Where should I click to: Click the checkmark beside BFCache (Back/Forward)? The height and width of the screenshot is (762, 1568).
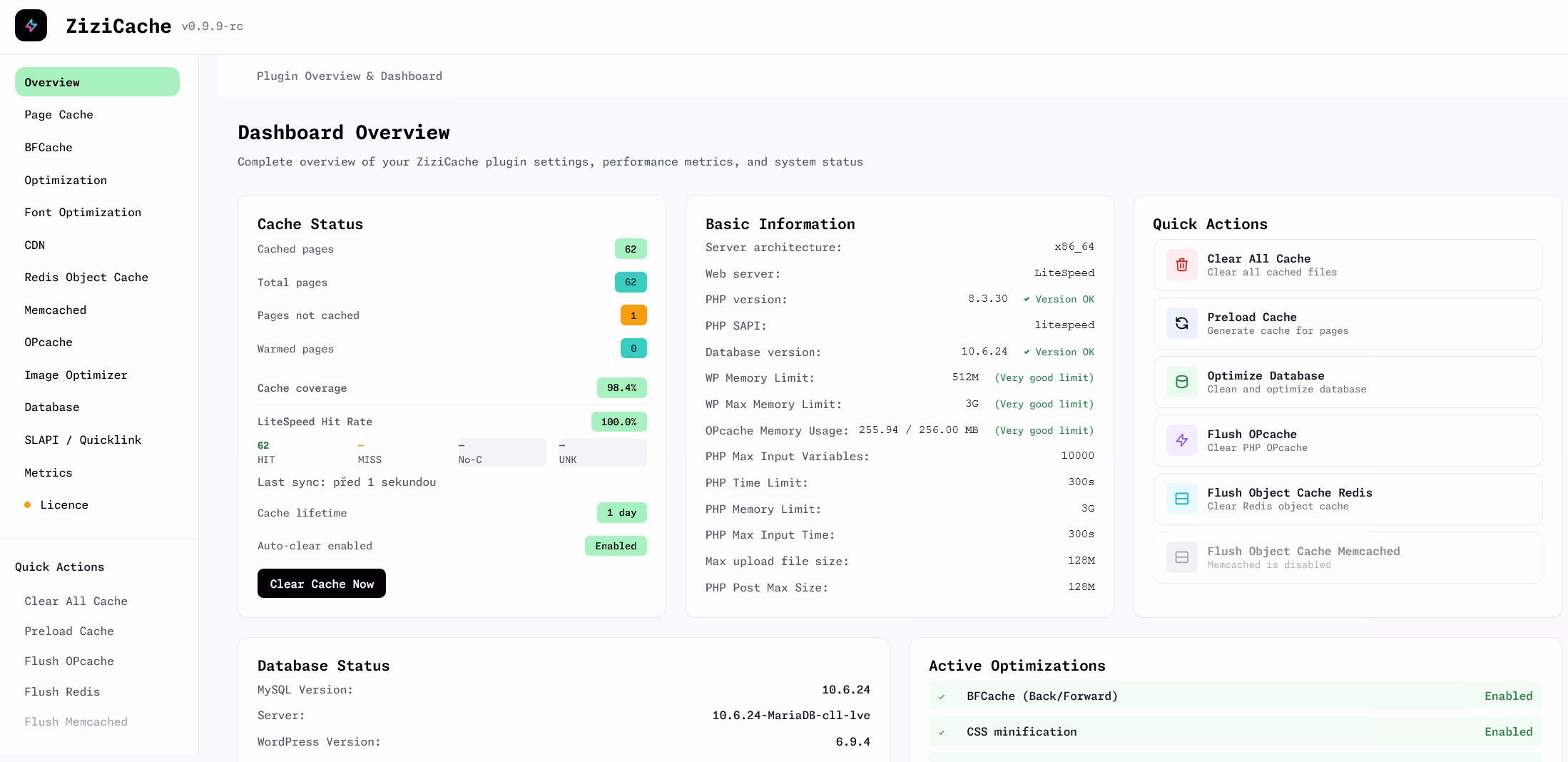tap(942, 696)
